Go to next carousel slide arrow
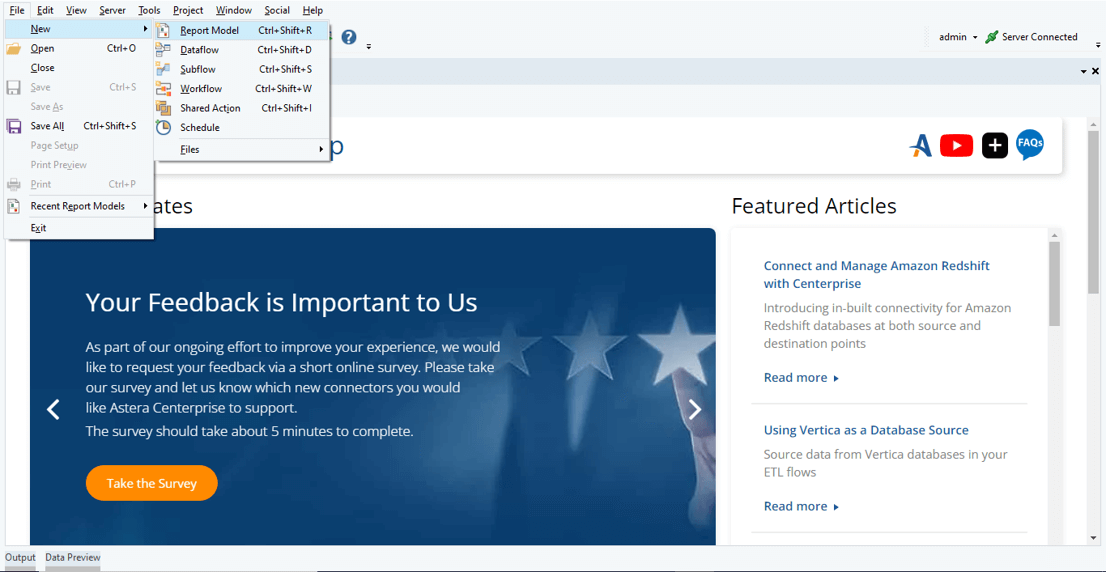Viewport: 1106px width, 572px height. coord(695,409)
